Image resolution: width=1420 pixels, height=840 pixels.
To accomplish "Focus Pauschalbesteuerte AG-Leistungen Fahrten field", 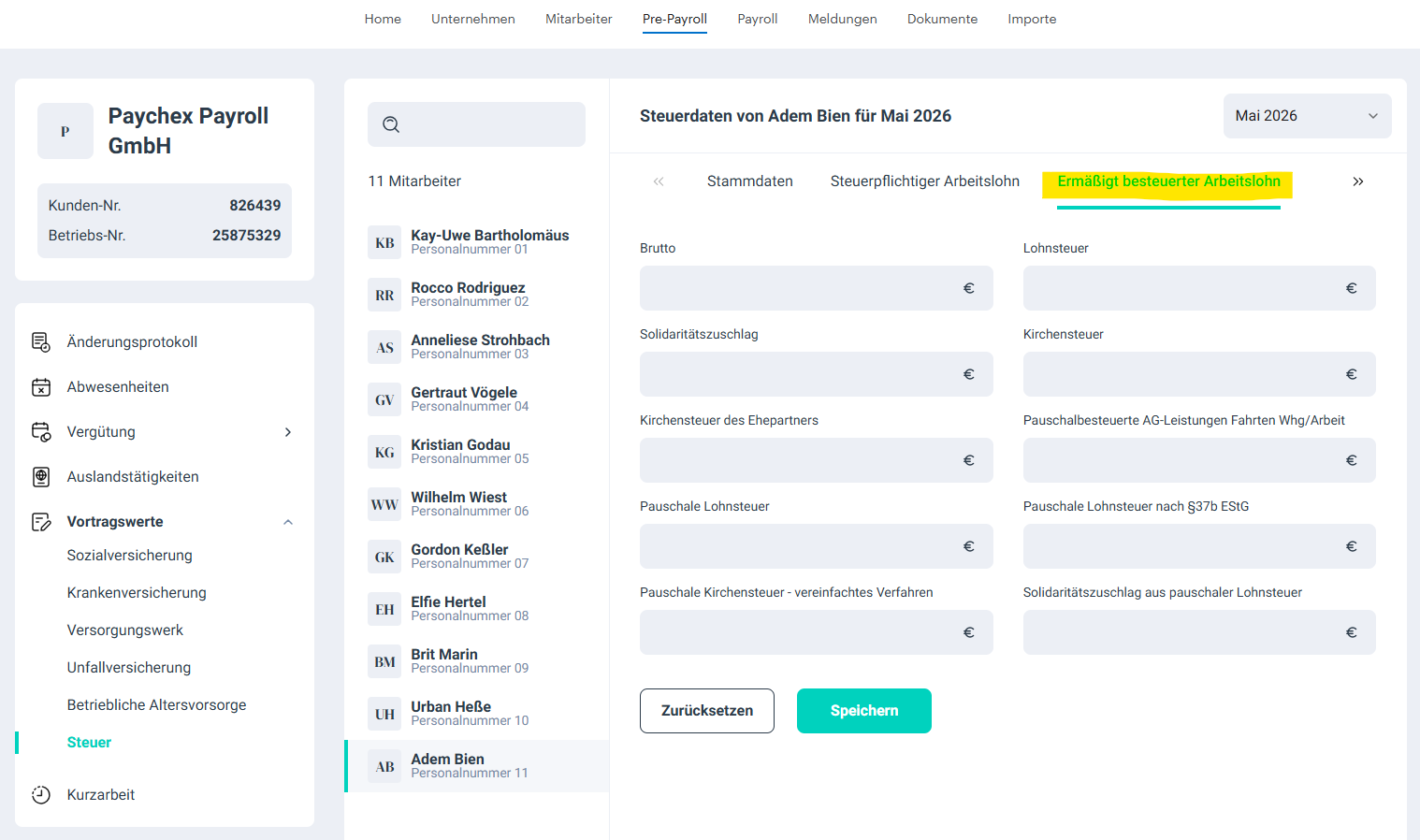I will [x=1199, y=460].
